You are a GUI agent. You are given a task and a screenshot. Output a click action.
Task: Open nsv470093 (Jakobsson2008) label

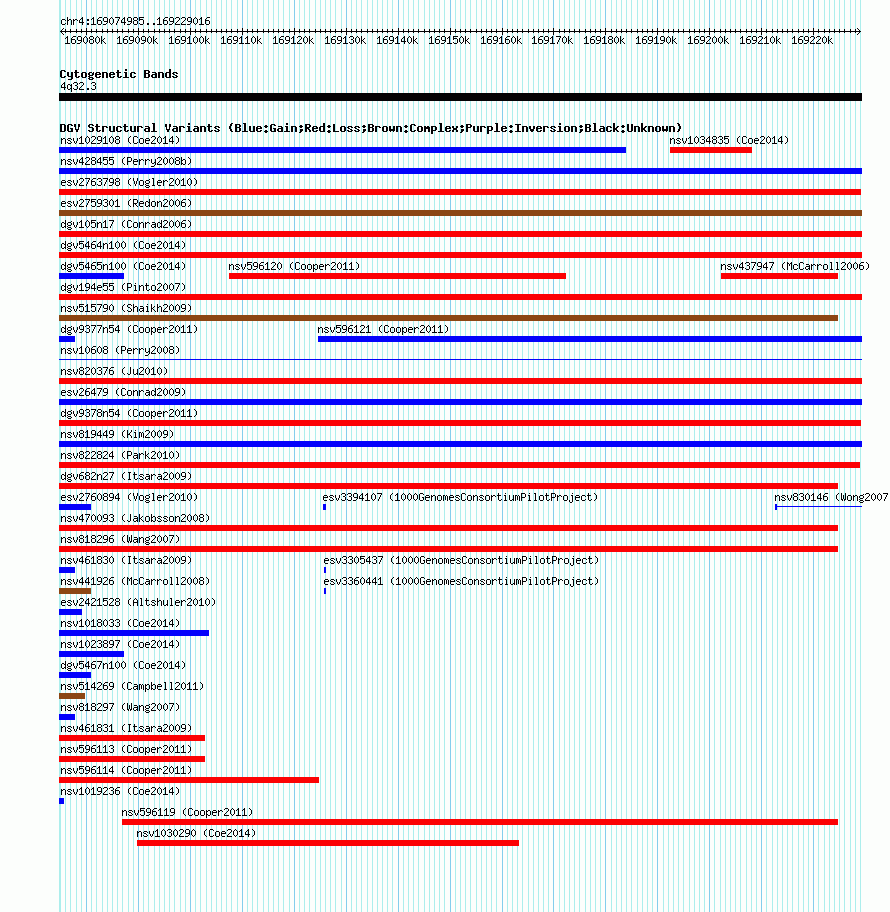tap(135, 518)
